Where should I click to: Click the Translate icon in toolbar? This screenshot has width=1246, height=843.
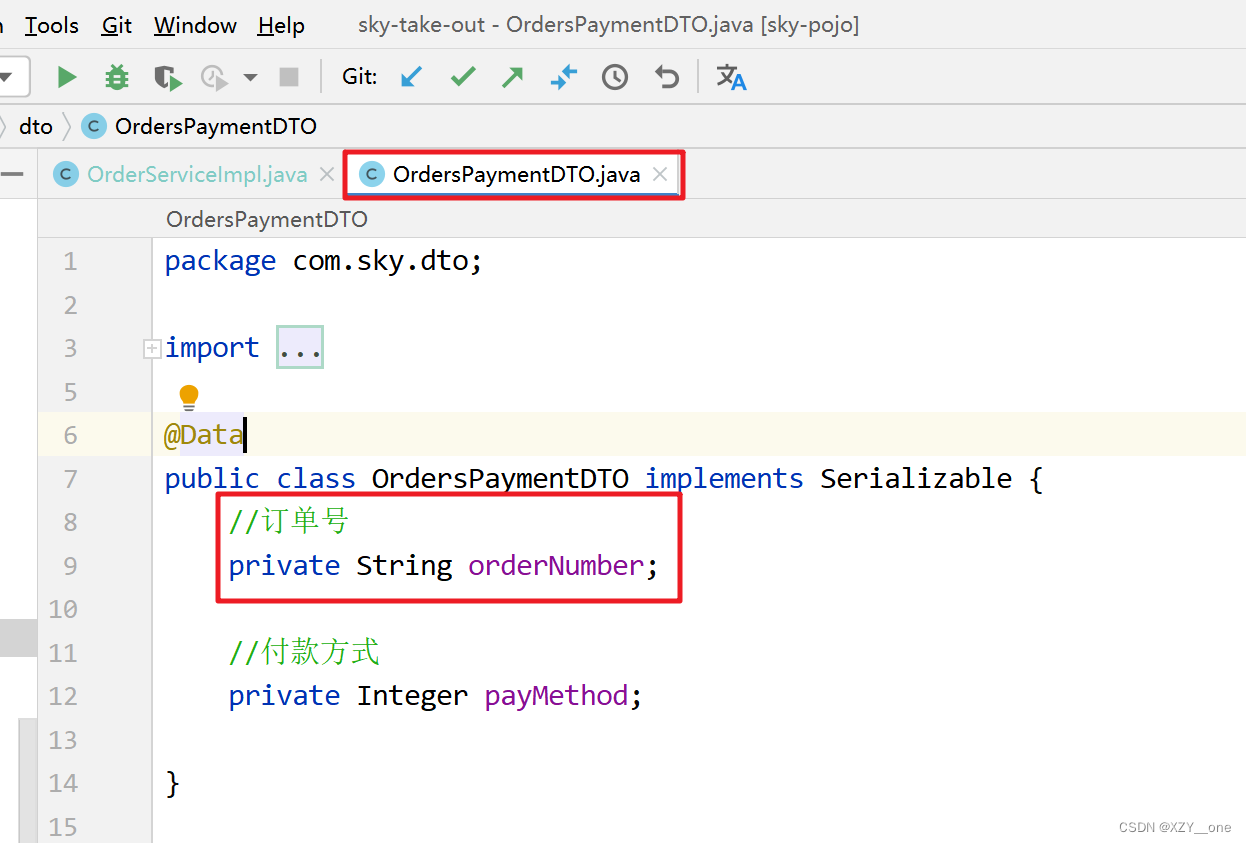731,77
